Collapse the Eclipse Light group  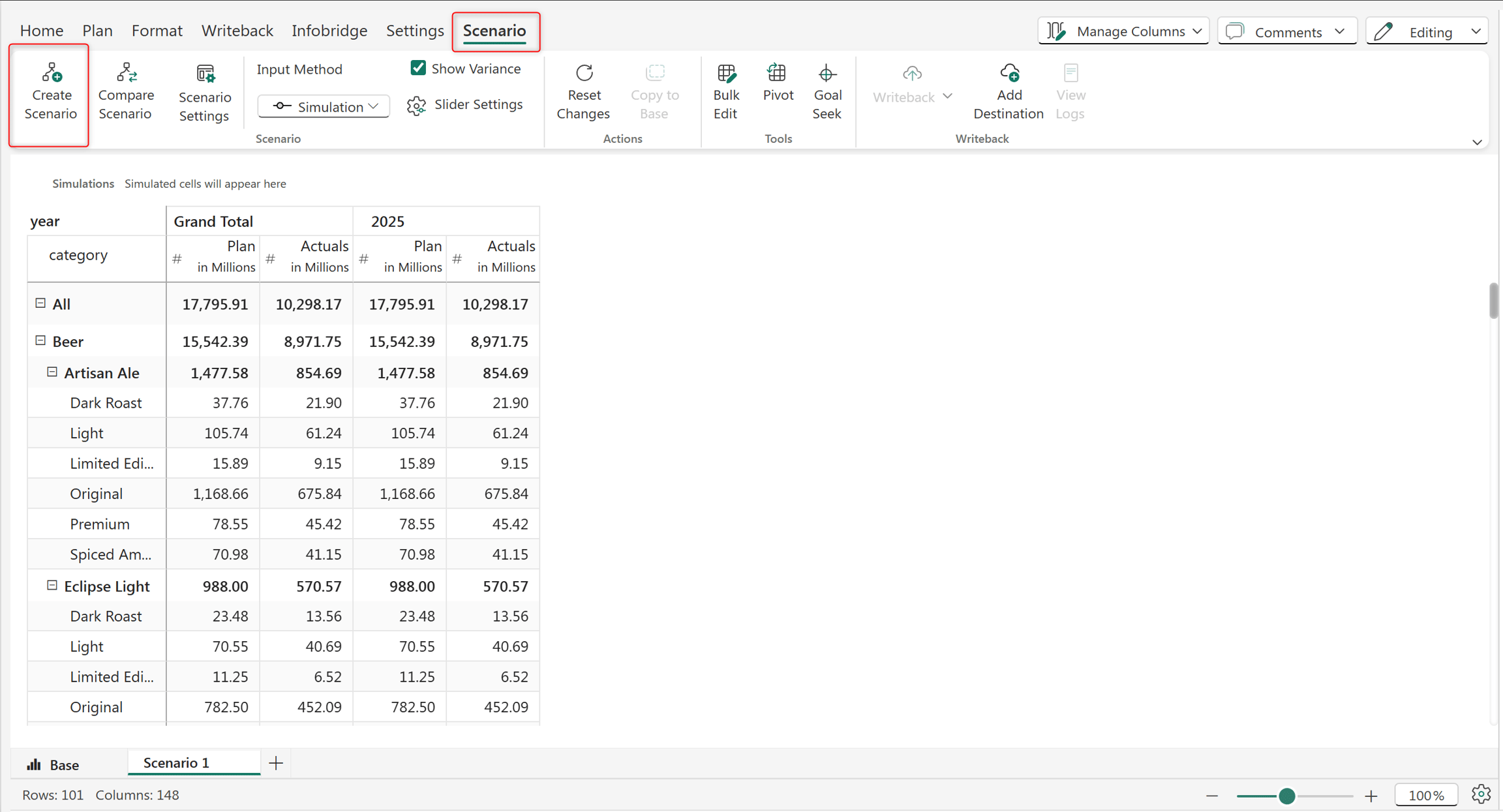coord(52,585)
